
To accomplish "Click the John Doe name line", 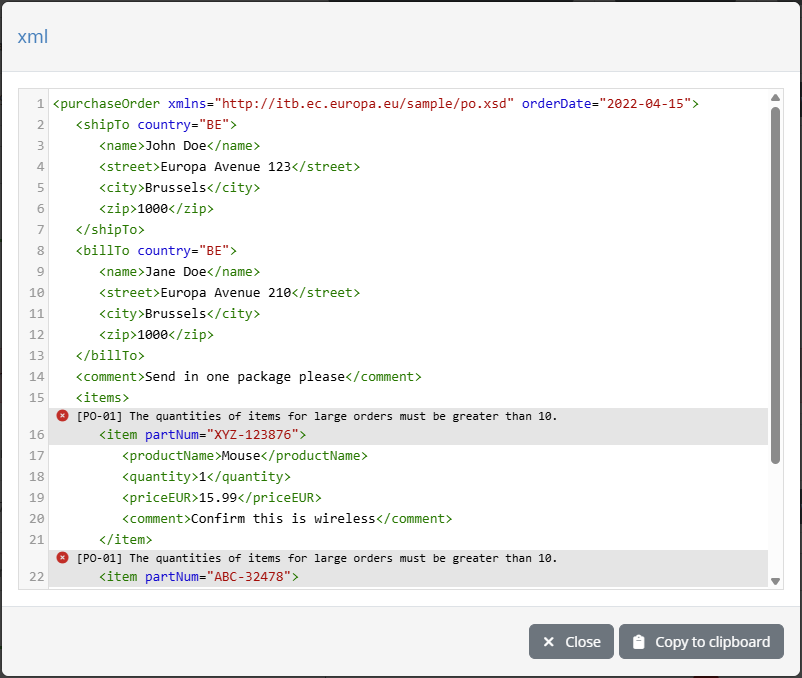I will [180, 146].
